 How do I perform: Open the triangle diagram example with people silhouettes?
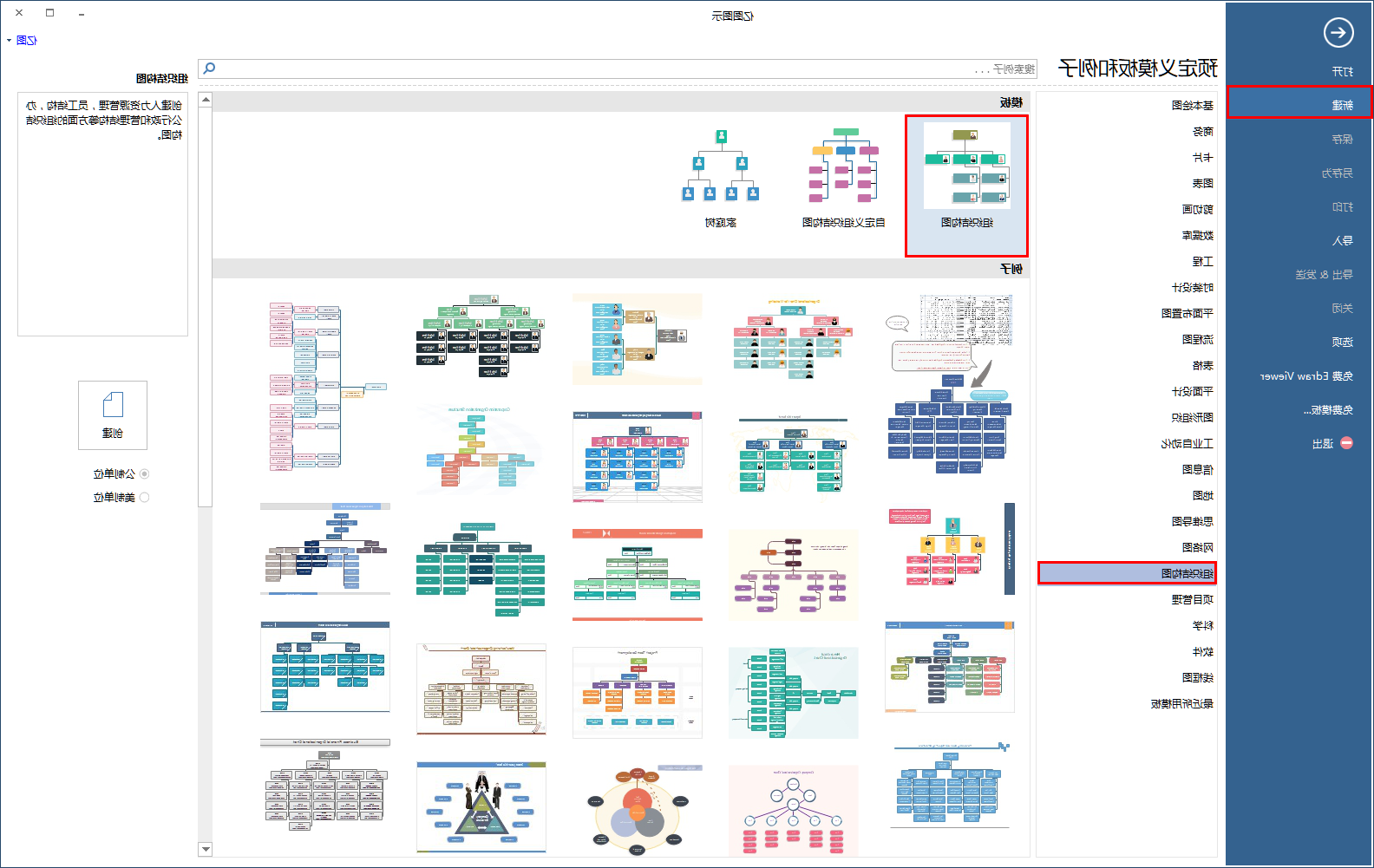(x=481, y=807)
